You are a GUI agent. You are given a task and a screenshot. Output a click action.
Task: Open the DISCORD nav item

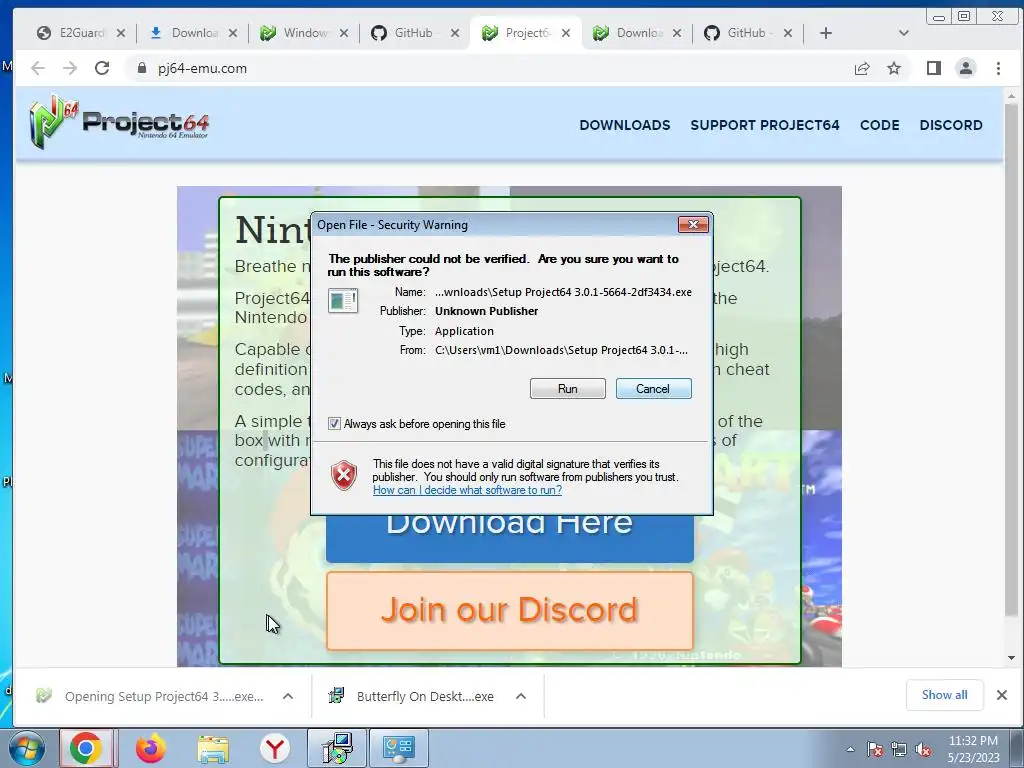pyautogui.click(x=951, y=125)
